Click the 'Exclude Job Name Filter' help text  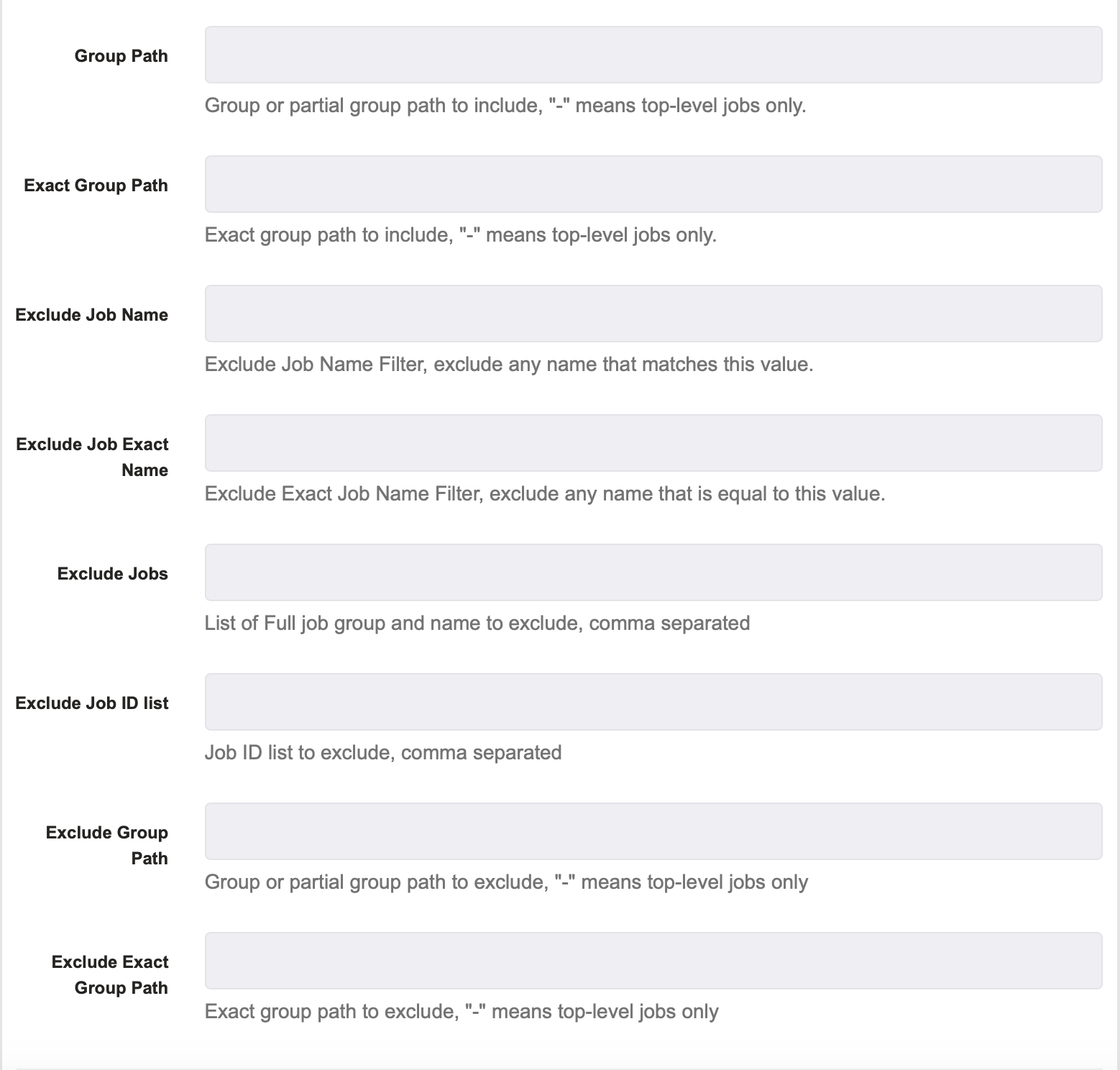pos(509,365)
